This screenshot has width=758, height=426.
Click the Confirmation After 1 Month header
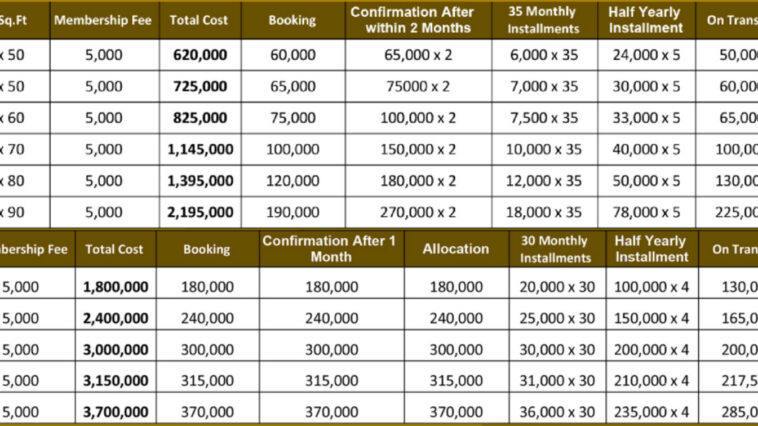point(329,248)
